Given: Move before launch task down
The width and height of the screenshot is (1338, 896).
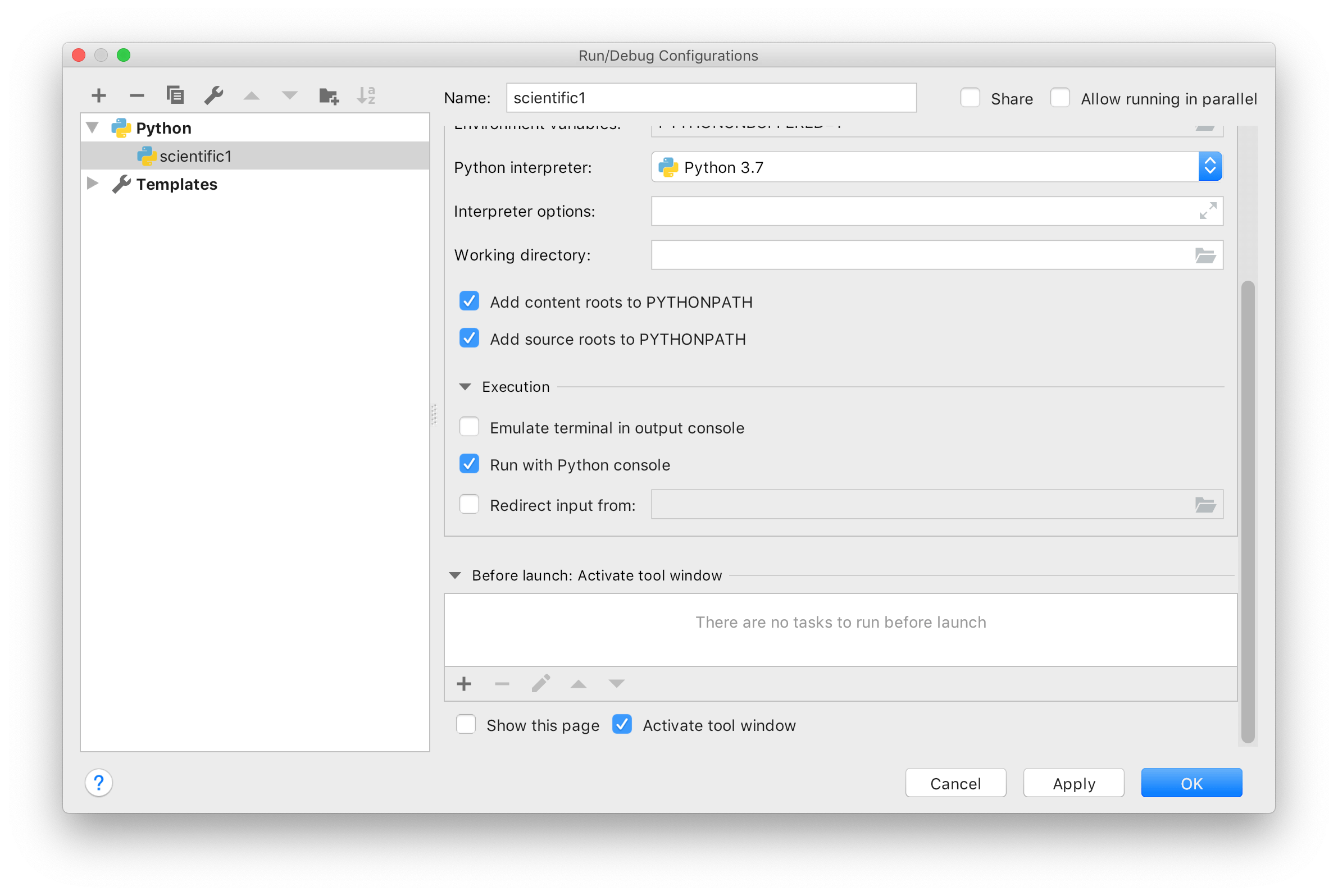Looking at the screenshot, I should tap(616, 684).
